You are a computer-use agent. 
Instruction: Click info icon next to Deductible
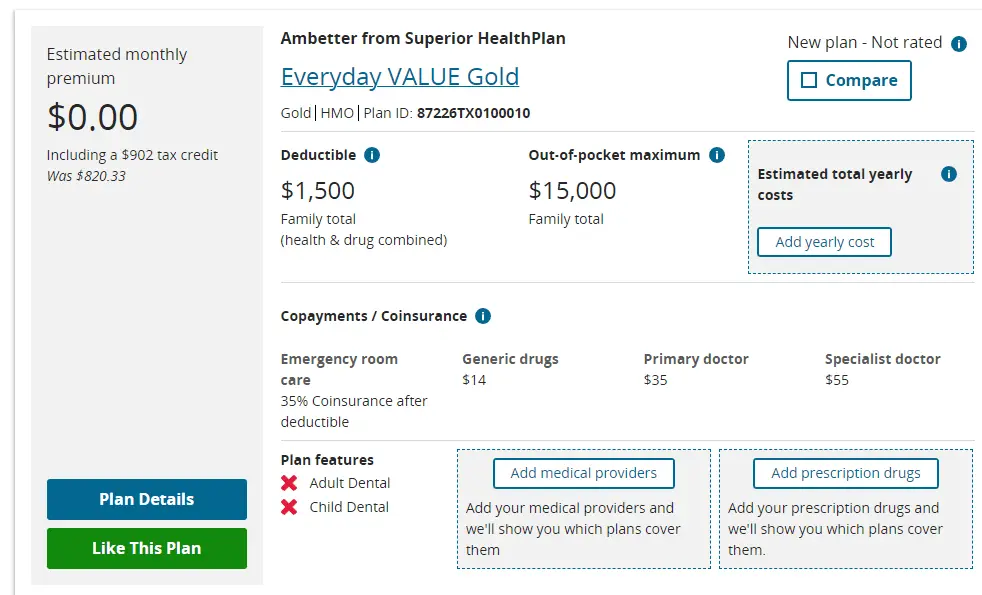pyautogui.click(x=372, y=155)
